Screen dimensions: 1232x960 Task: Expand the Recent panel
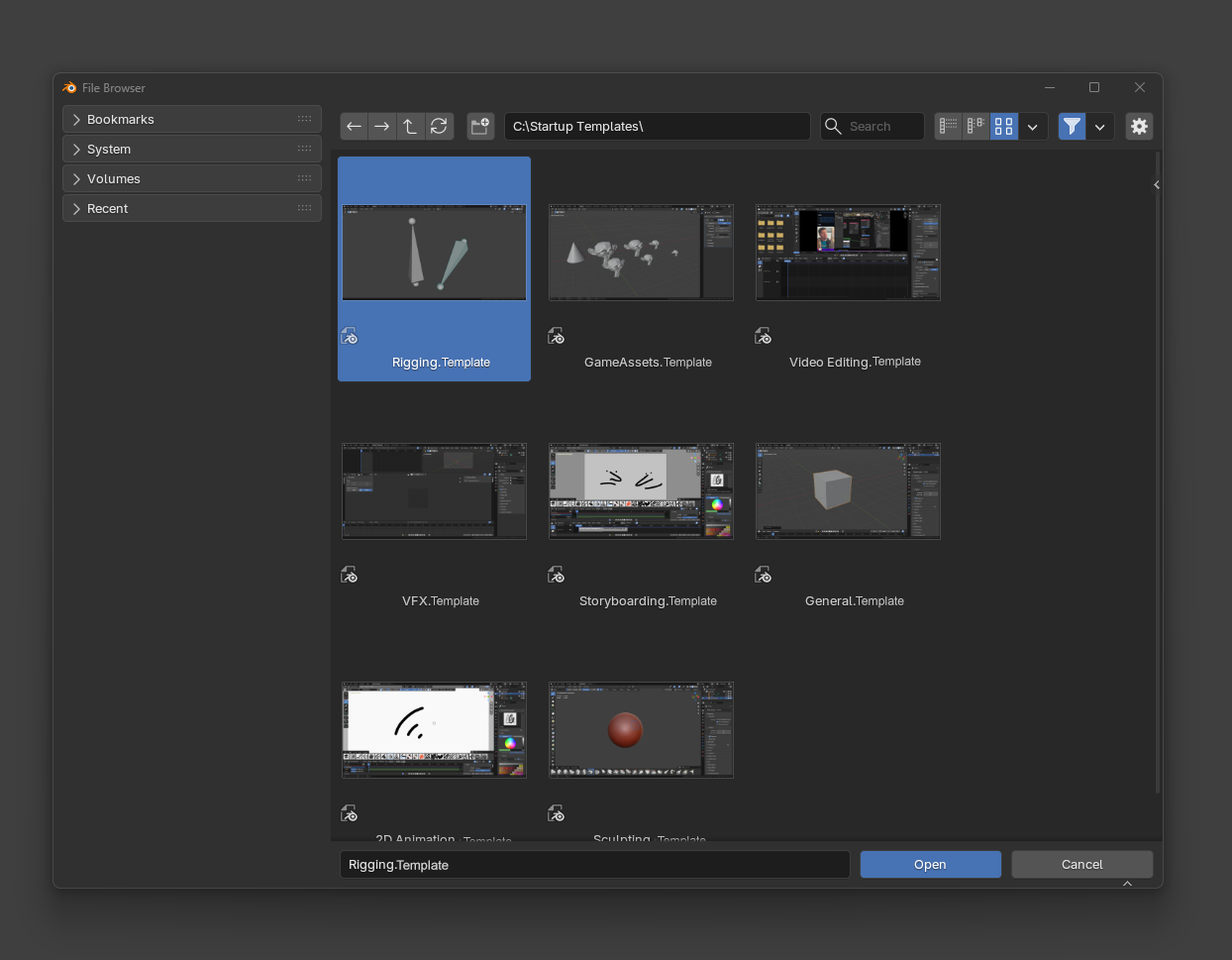192,208
